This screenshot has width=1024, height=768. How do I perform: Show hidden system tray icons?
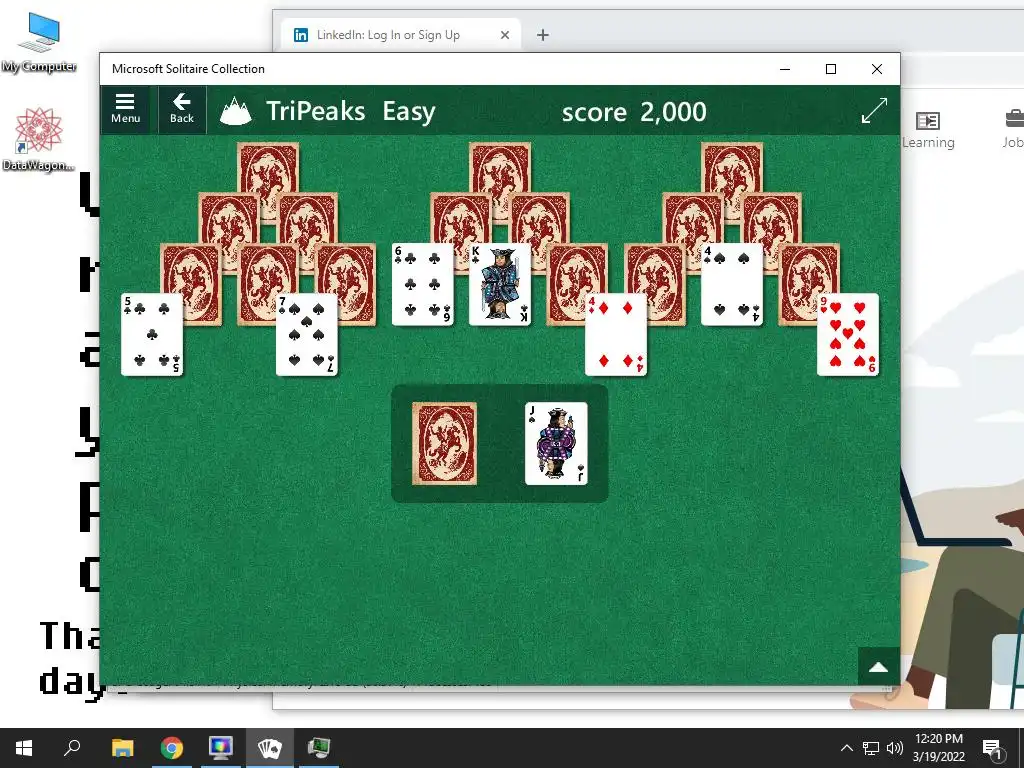click(x=846, y=748)
